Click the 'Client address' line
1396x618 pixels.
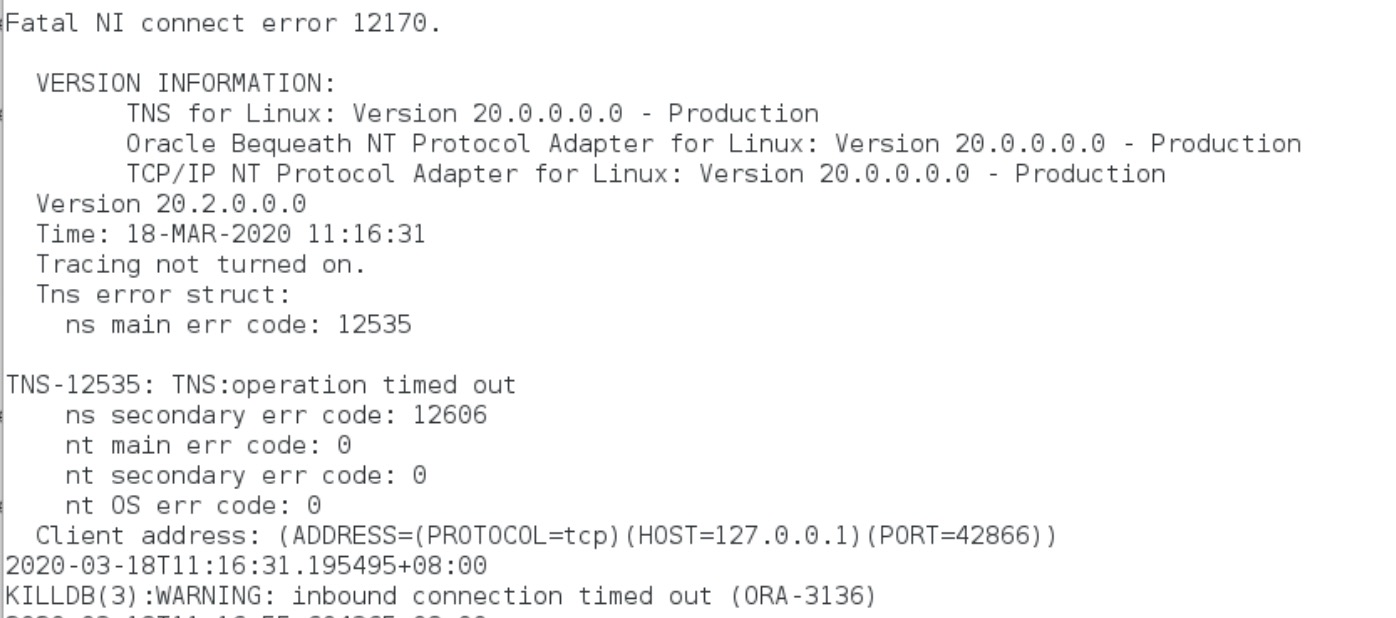point(545,536)
